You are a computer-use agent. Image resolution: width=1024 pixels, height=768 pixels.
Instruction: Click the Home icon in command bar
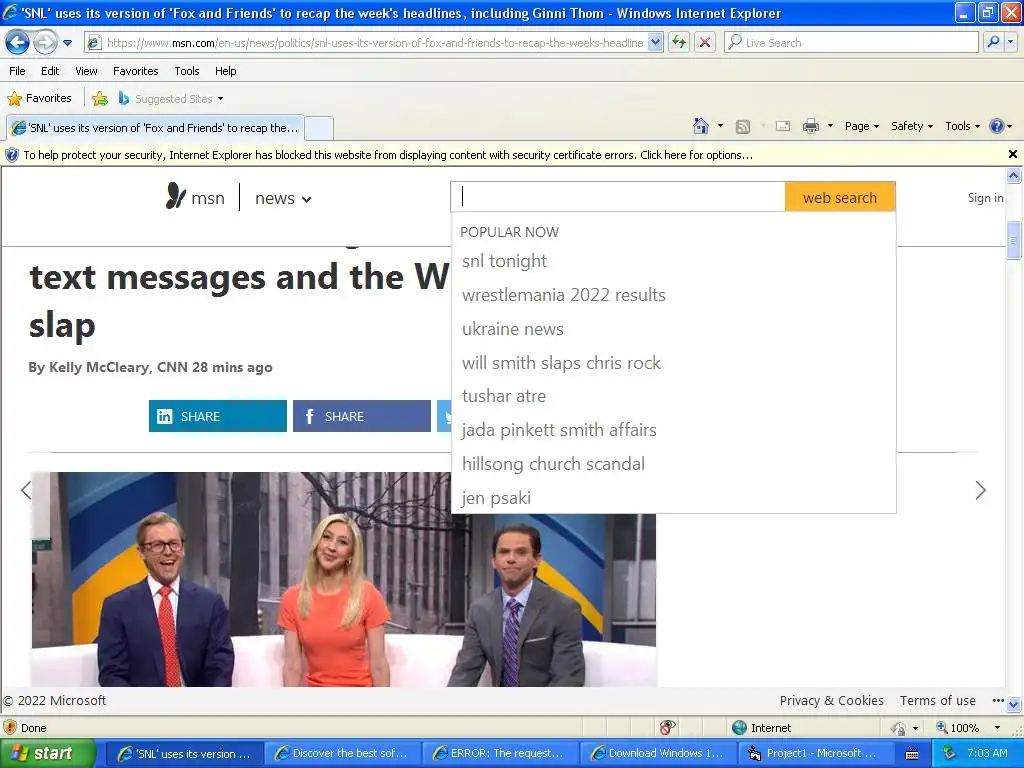(x=701, y=126)
